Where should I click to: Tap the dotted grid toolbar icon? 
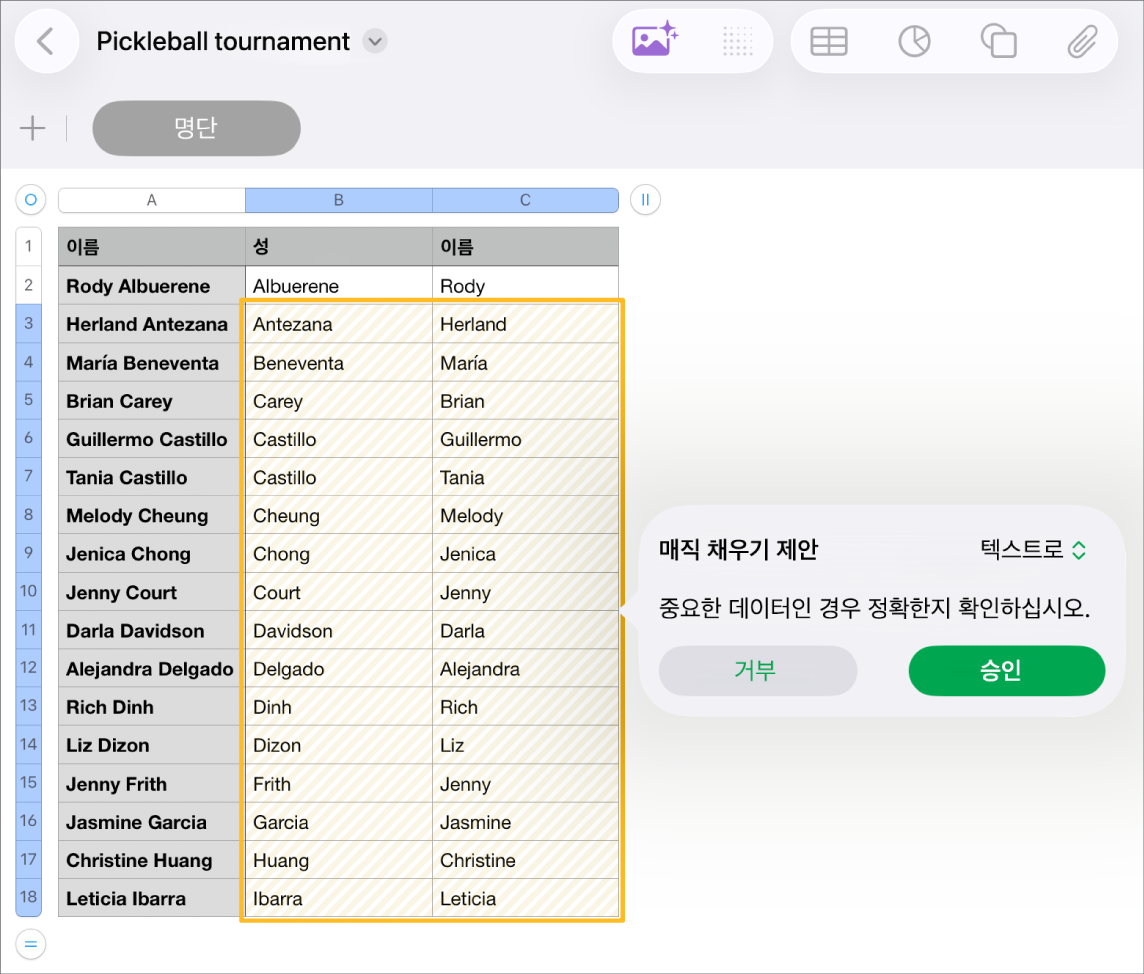click(x=738, y=42)
